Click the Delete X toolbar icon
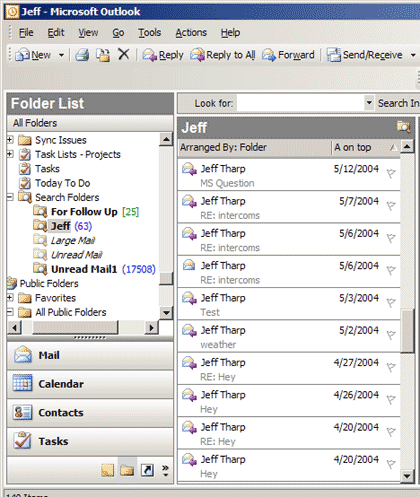The width and height of the screenshot is (420, 497). tap(124, 54)
